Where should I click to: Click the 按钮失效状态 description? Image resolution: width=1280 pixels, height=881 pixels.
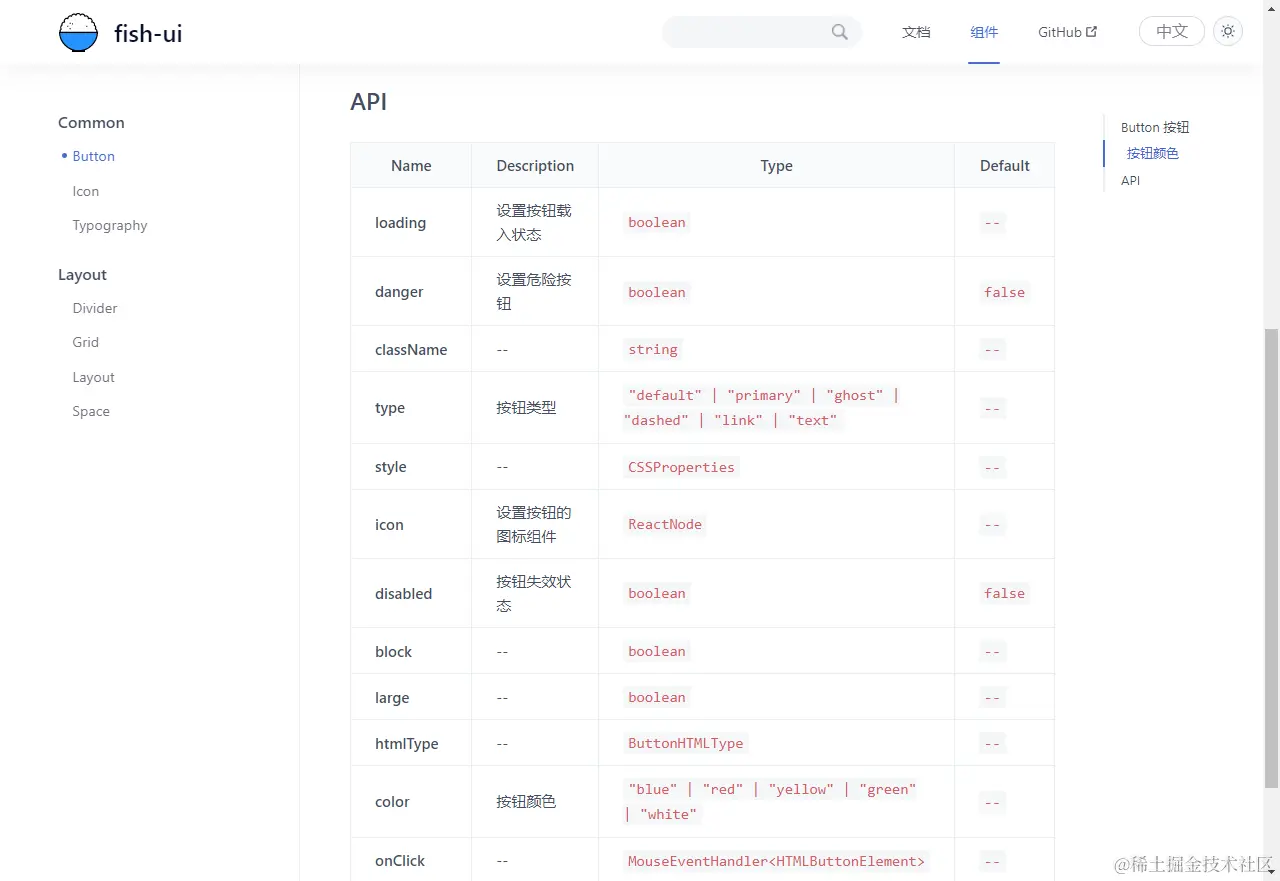tap(534, 594)
